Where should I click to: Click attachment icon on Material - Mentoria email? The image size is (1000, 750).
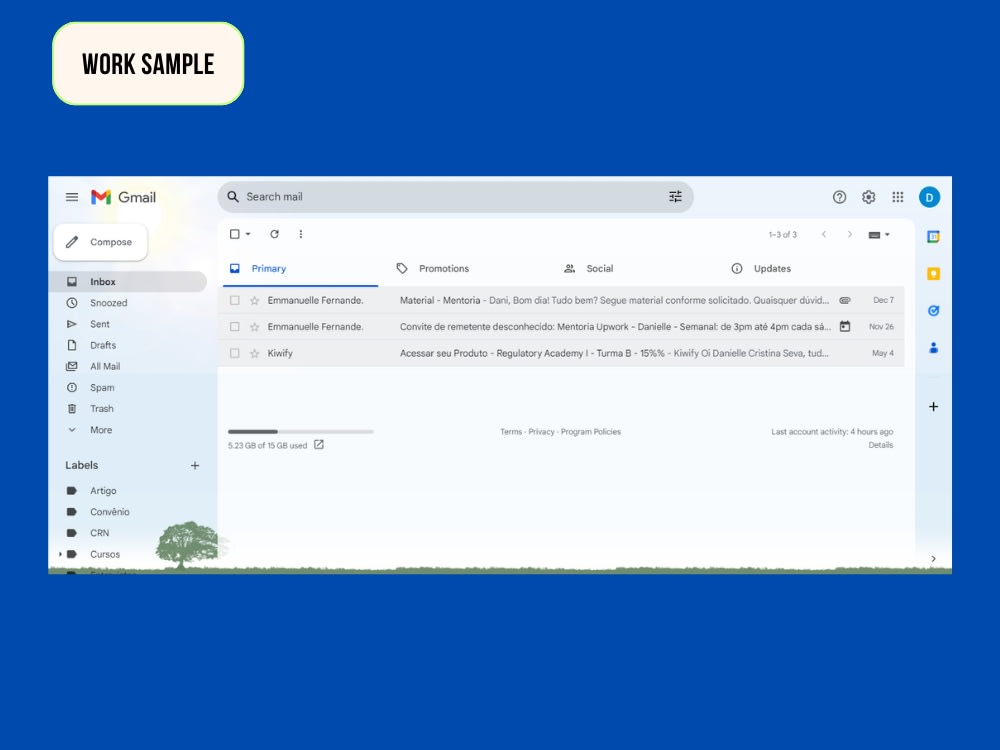pos(844,300)
